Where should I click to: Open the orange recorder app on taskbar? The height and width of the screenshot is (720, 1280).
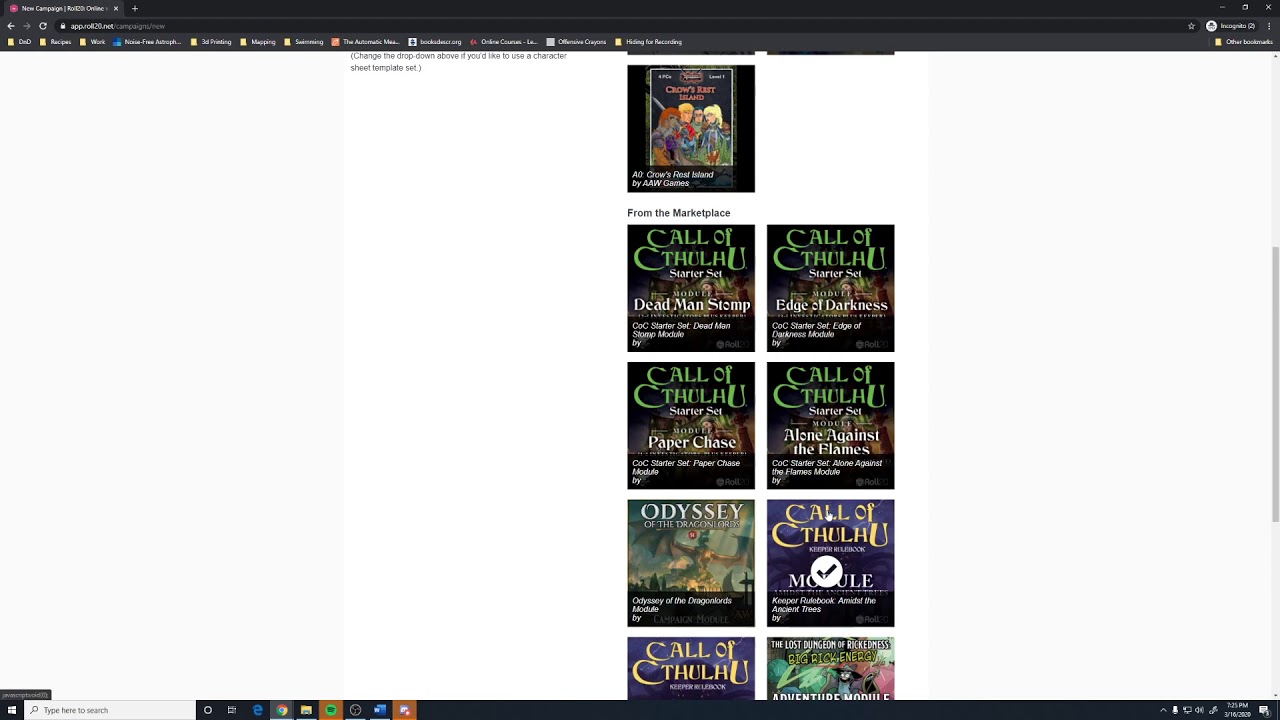point(404,710)
